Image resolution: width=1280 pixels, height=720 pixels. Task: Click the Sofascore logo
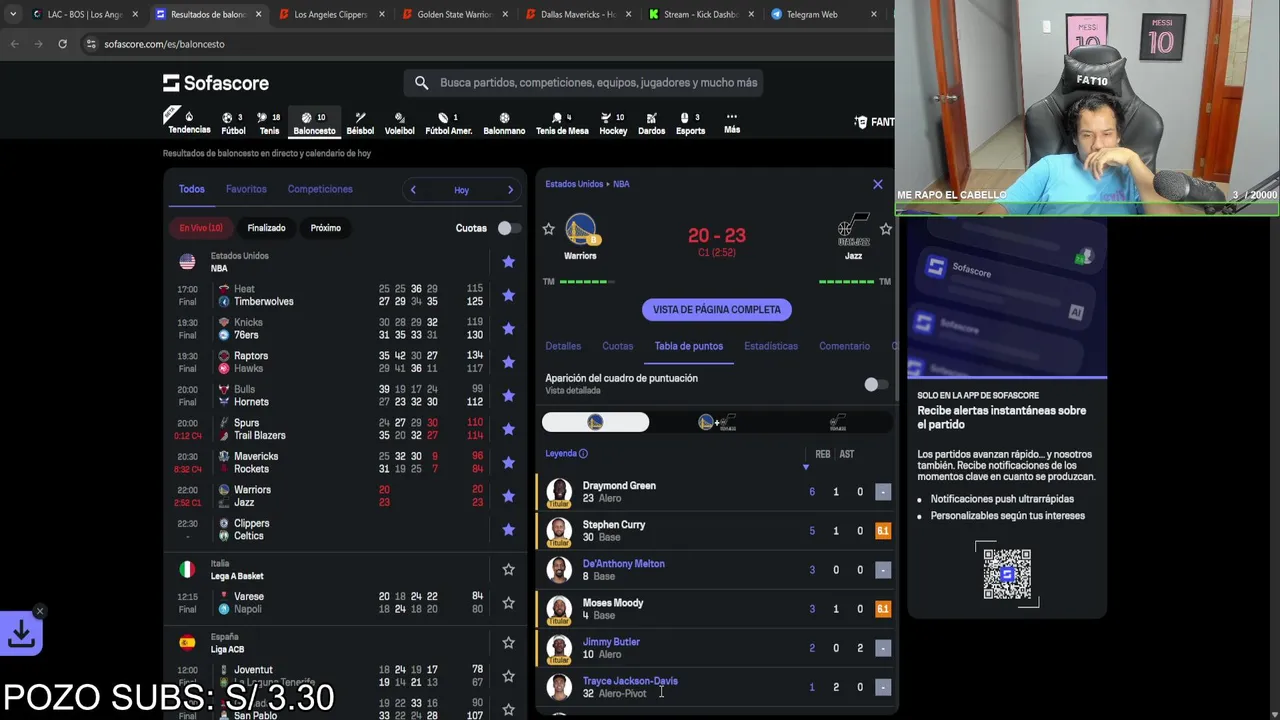click(x=216, y=83)
